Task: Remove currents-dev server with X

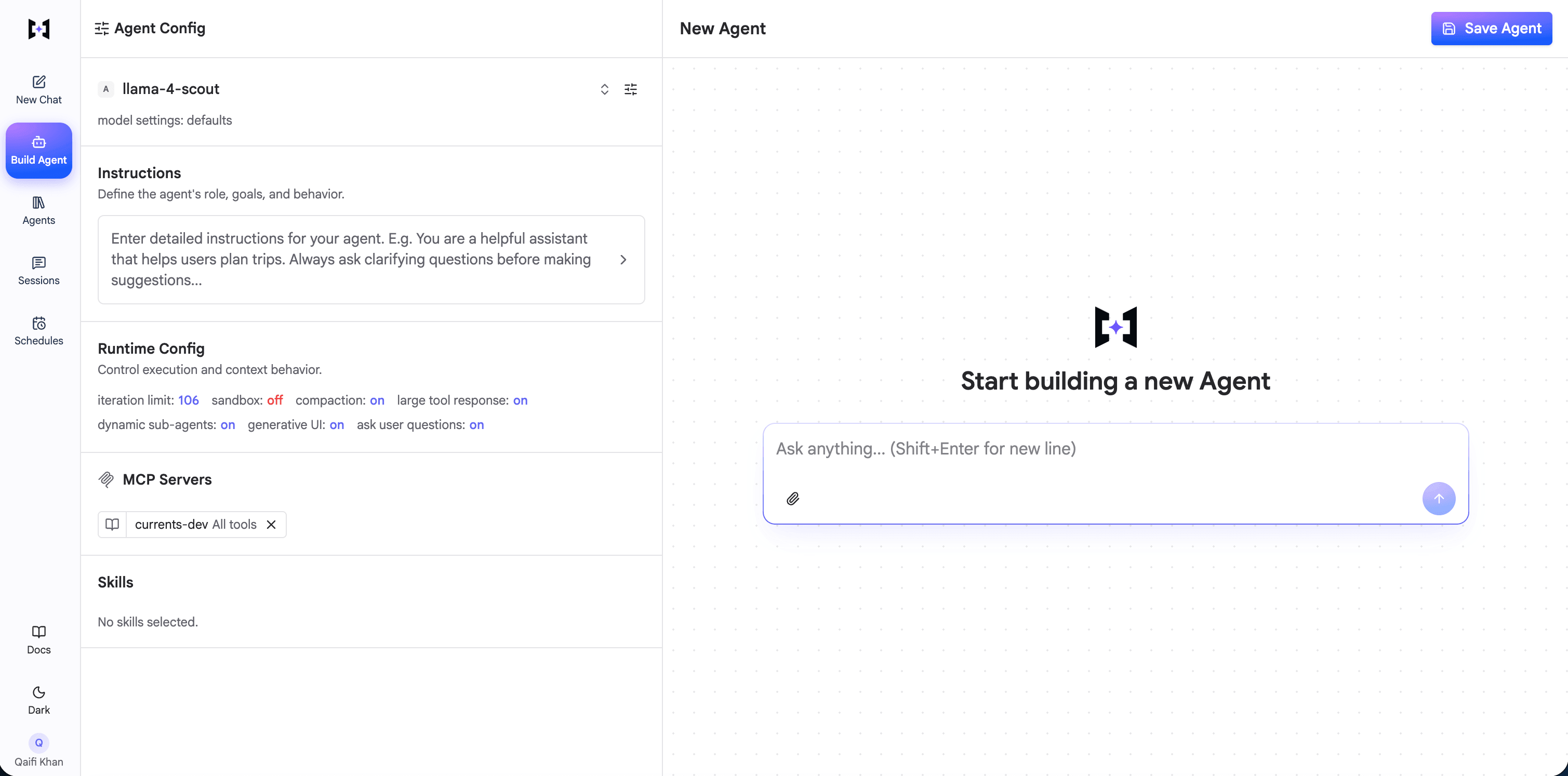Action: pyautogui.click(x=272, y=525)
